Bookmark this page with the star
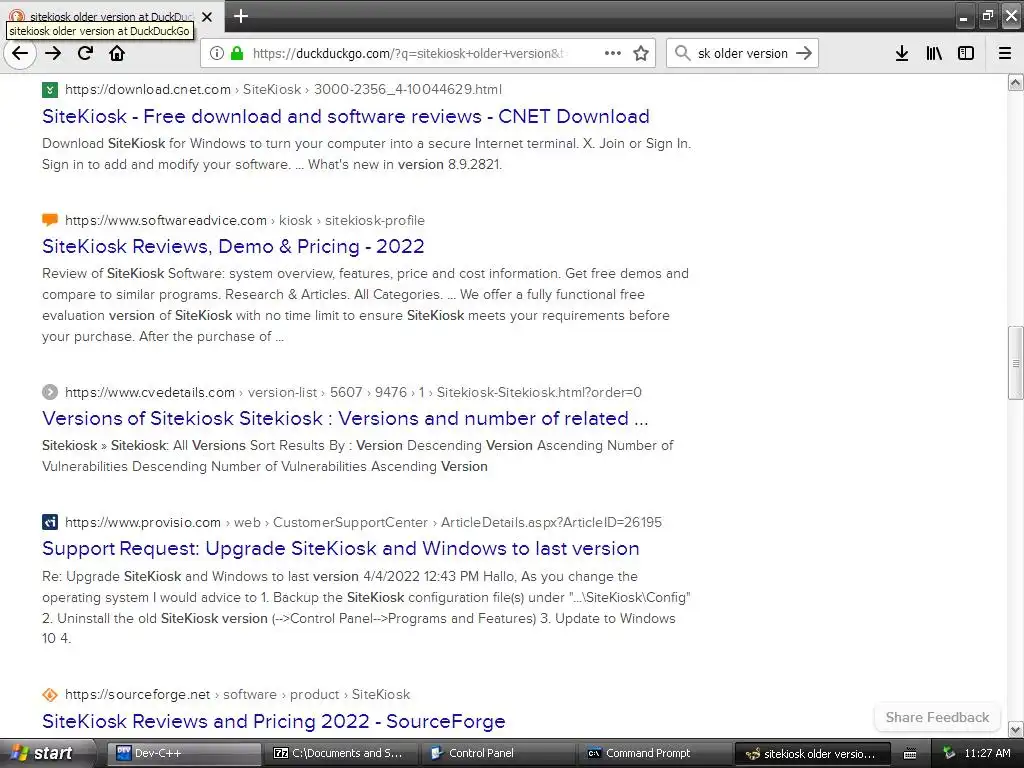This screenshot has width=1024, height=768. click(x=641, y=54)
